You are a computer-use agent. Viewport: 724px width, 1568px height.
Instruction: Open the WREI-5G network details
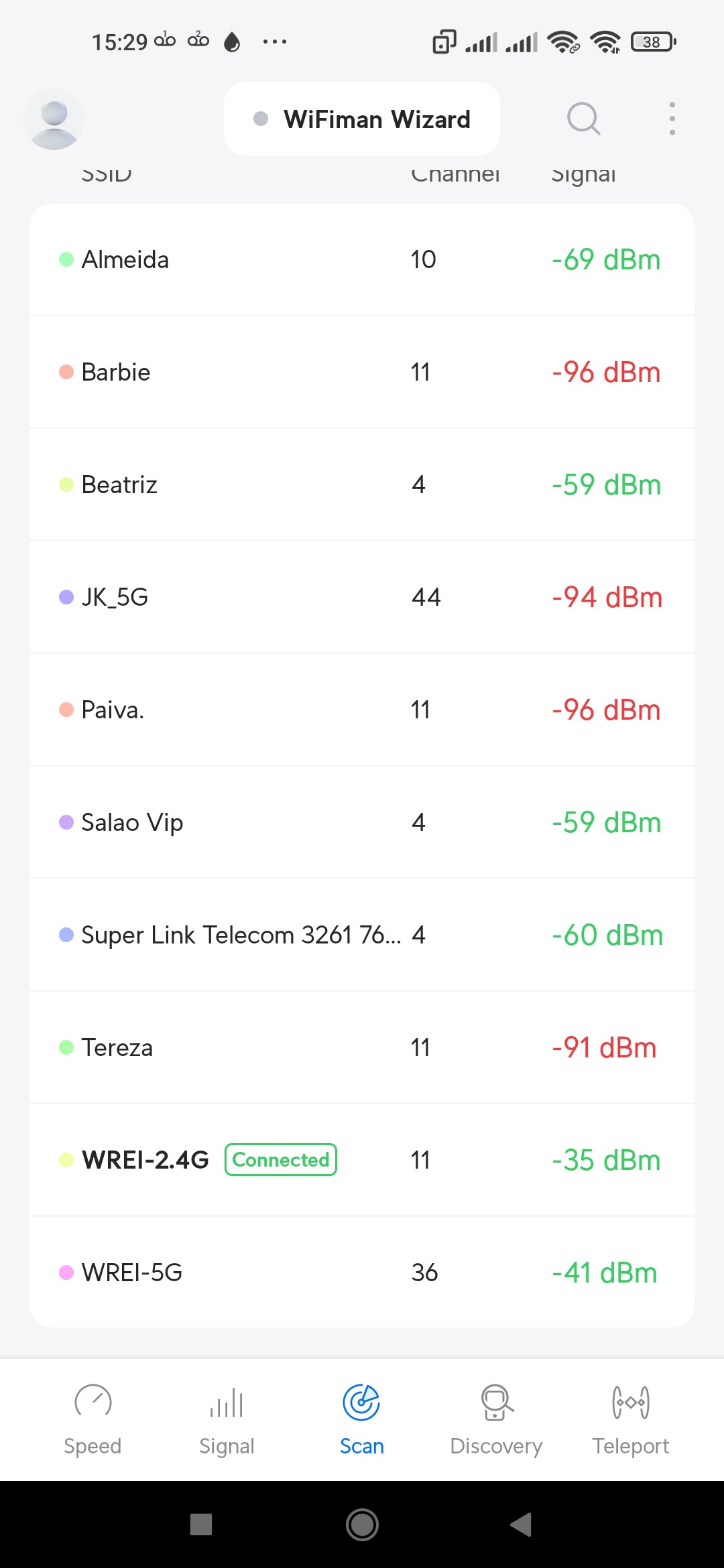pyautogui.click(x=362, y=1272)
